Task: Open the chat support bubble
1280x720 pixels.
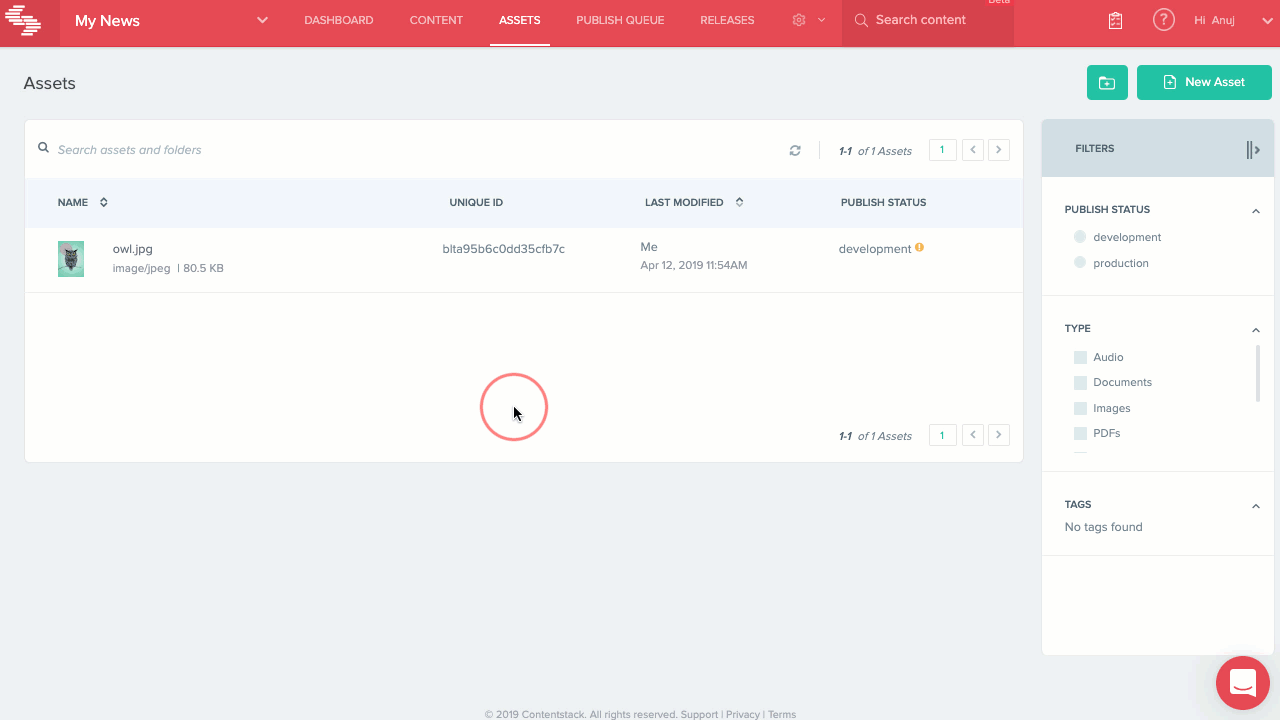Action: click(x=1243, y=683)
